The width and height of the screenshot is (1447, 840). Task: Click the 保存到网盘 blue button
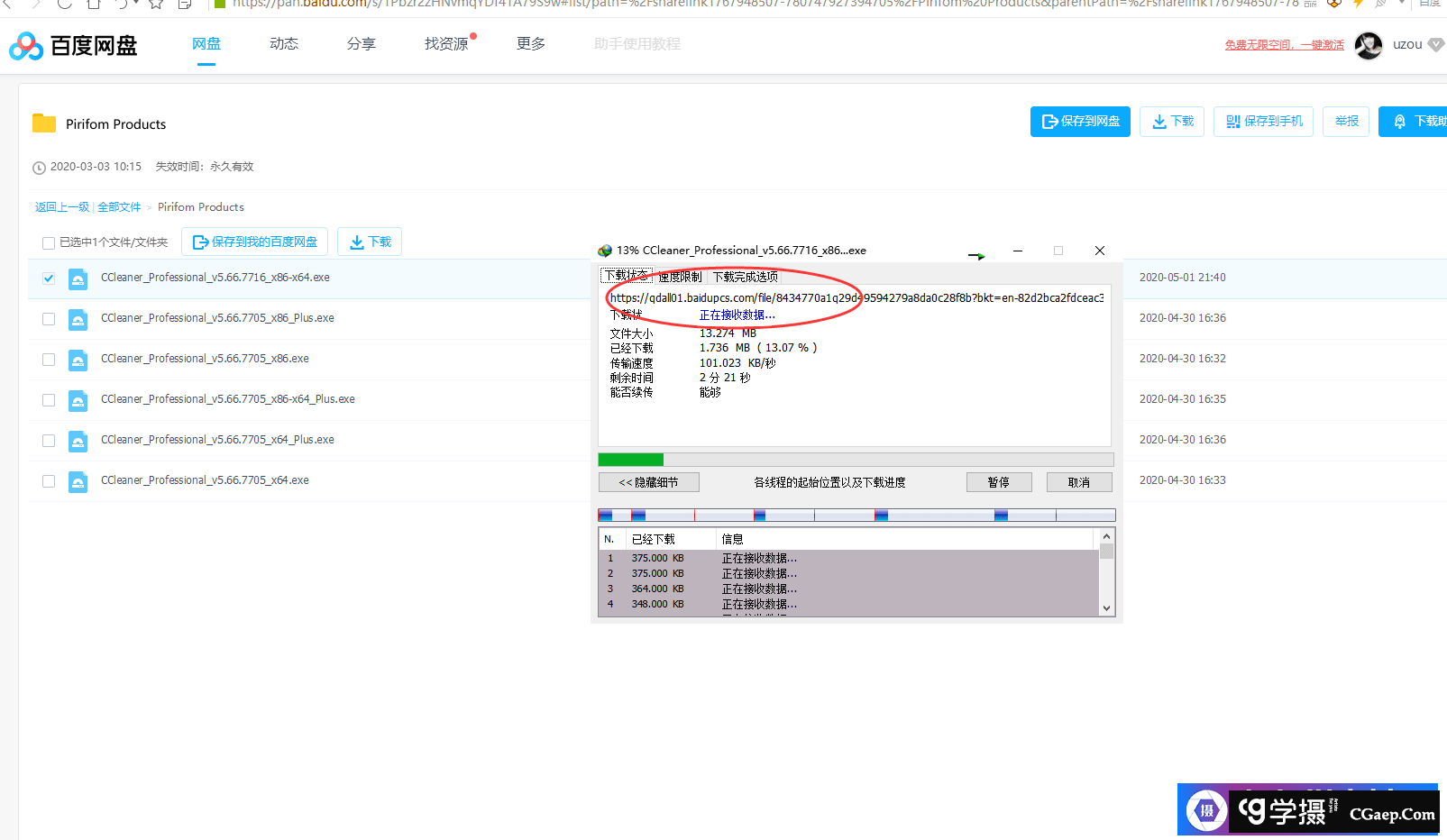click(x=1079, y=122)
